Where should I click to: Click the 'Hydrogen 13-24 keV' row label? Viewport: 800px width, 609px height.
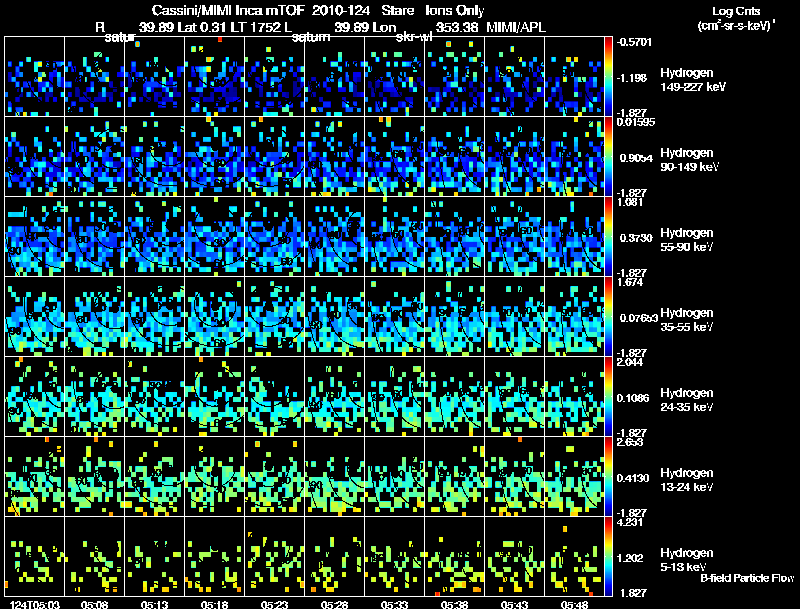coord(687,480)
